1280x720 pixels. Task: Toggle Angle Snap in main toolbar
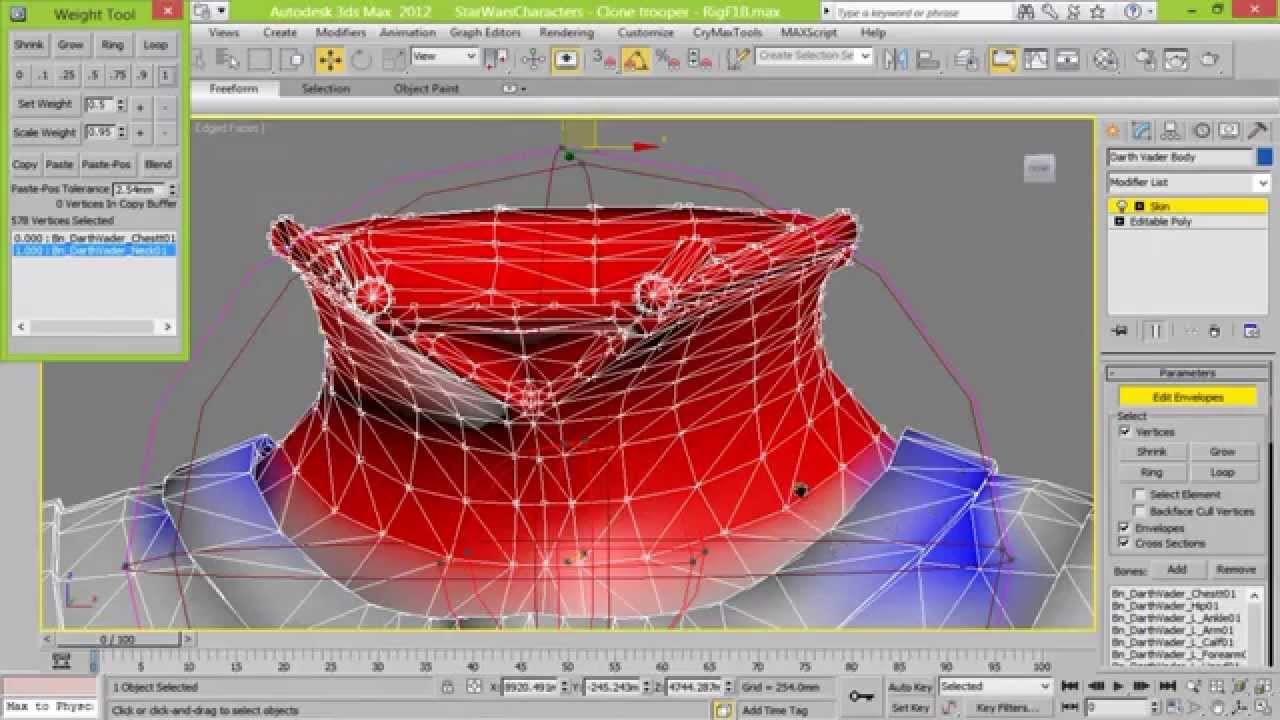[635, 60]
